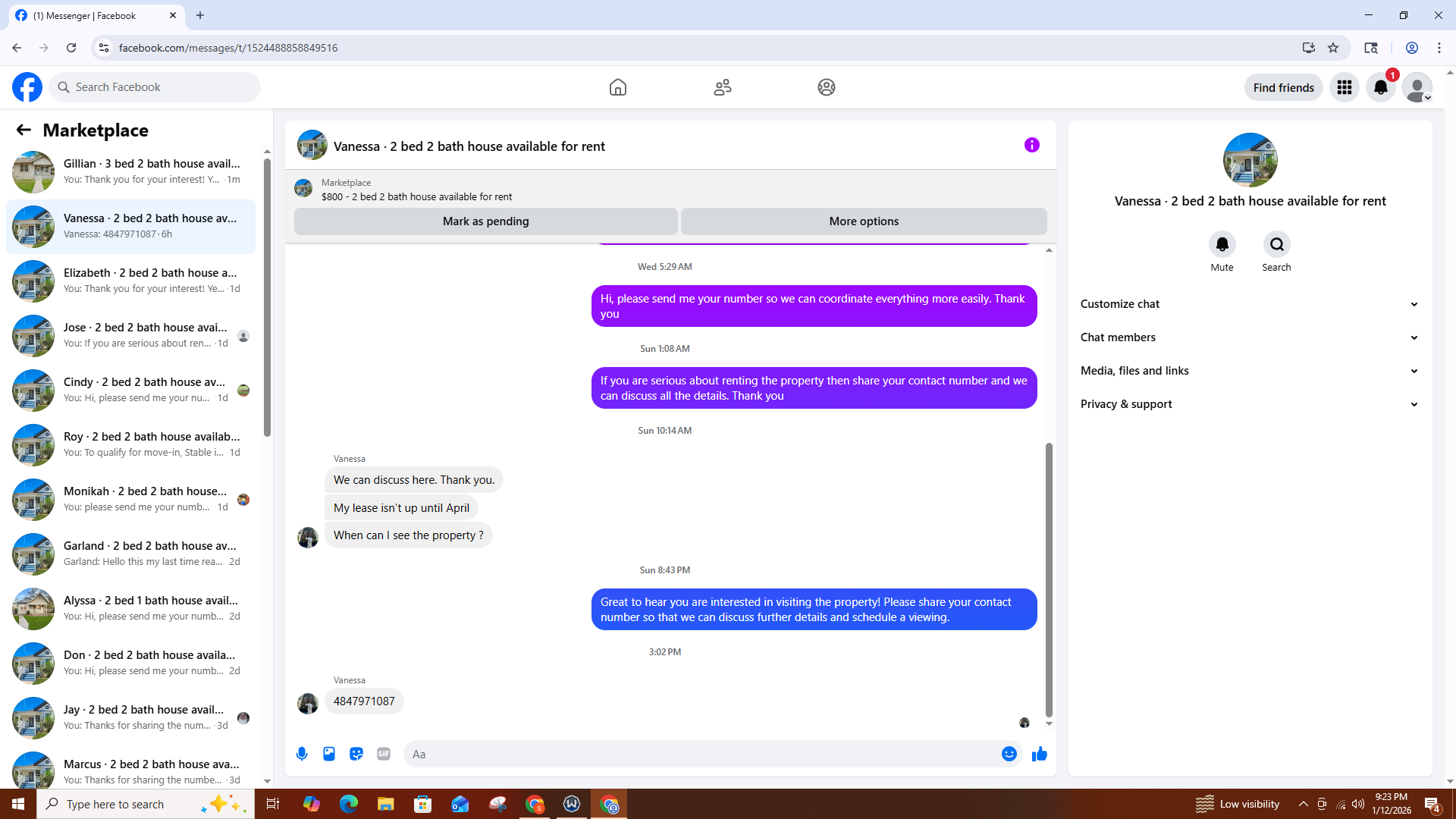Click the voice clip microphone icon
Viewport: 1456px width, 819px height.
(x=302, y=754)
